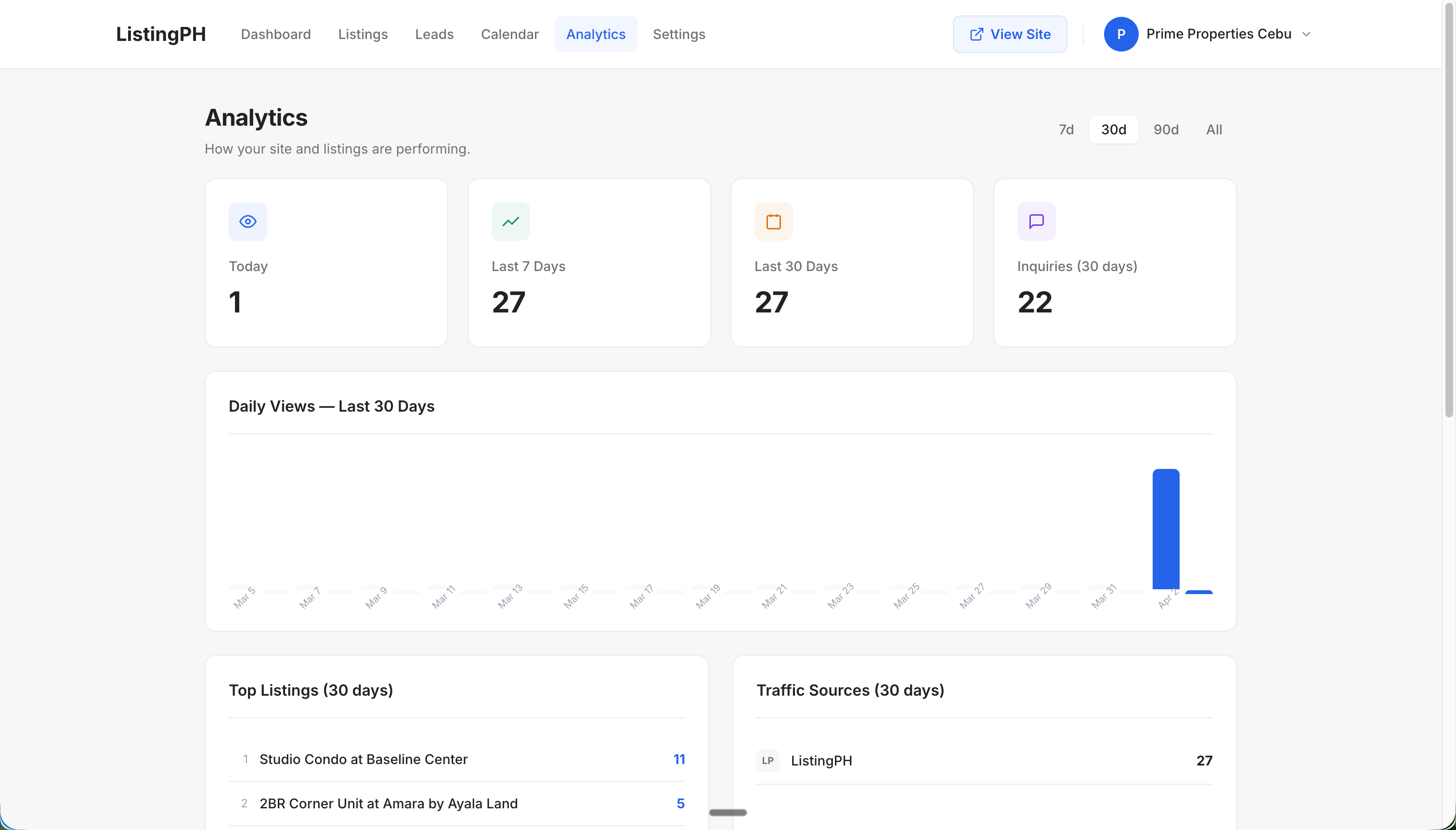The height and width of the screenshot is (830, 1456).
Task: Click the View Site button
Action: tap(1009, 34)
